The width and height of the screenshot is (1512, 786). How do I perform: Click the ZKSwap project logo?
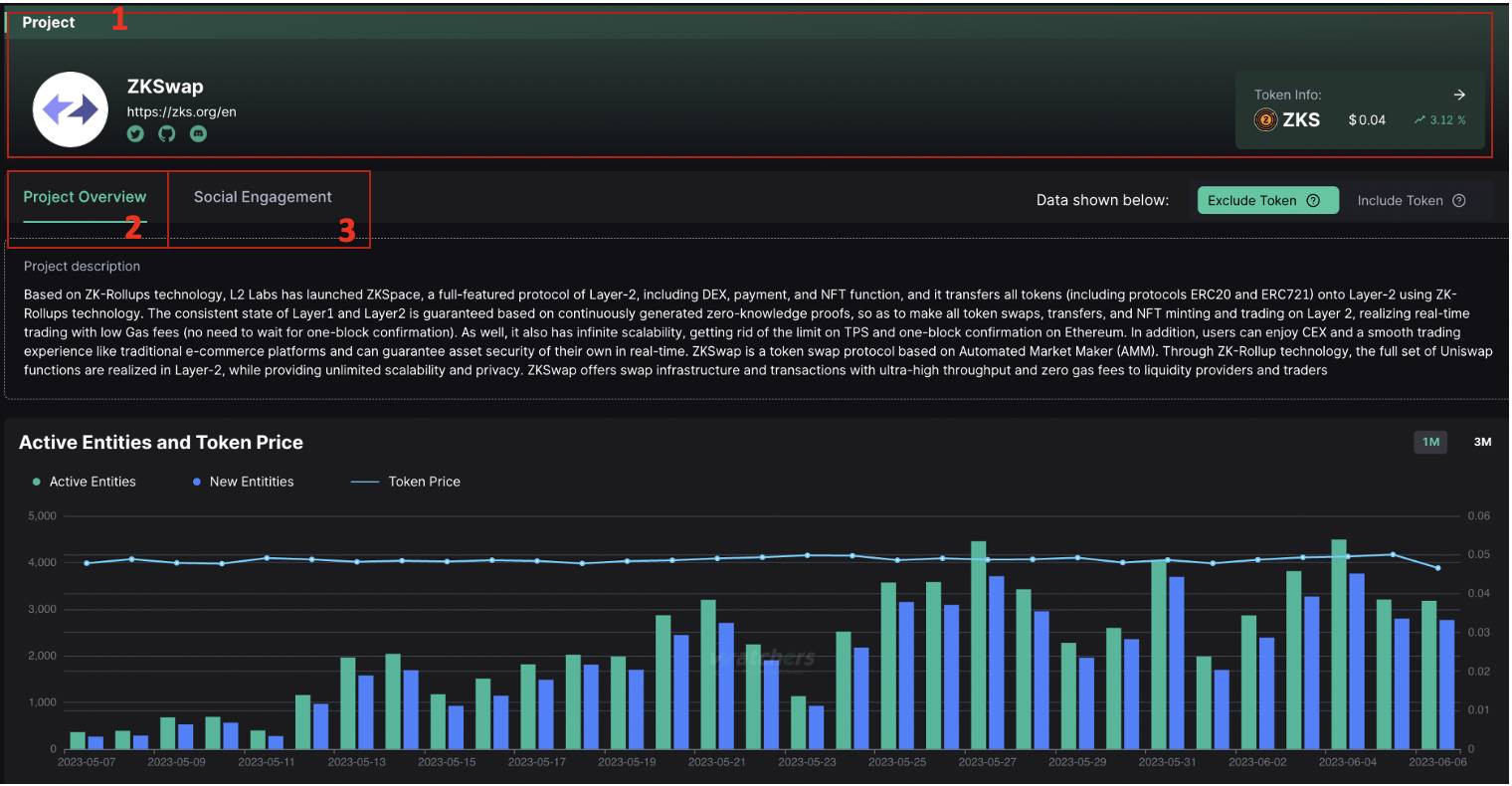[70, 109]
